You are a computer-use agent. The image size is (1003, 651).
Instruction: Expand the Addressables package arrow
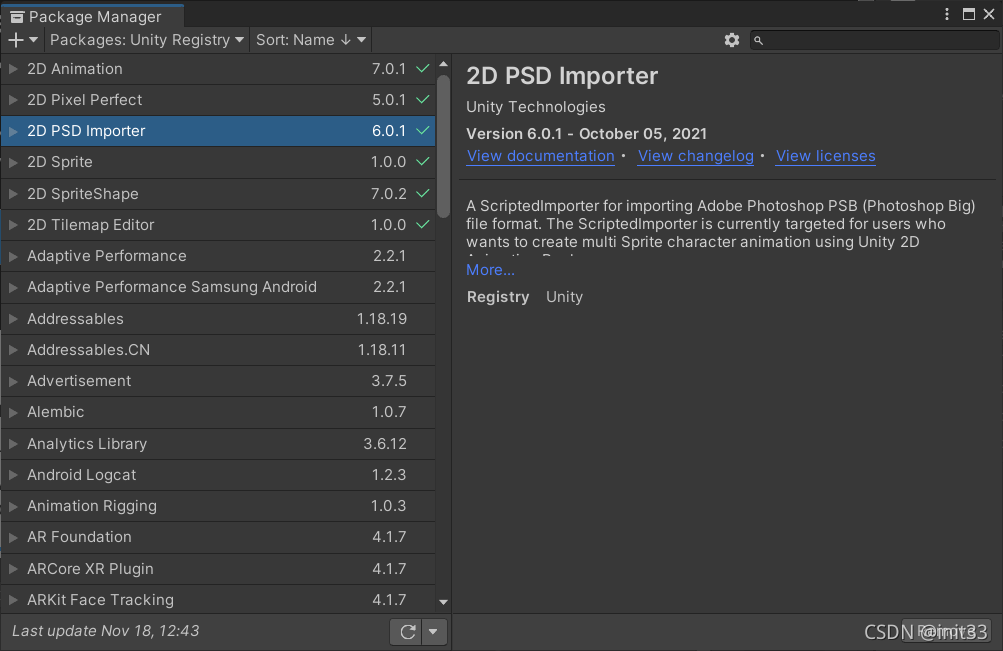[13, 318]
